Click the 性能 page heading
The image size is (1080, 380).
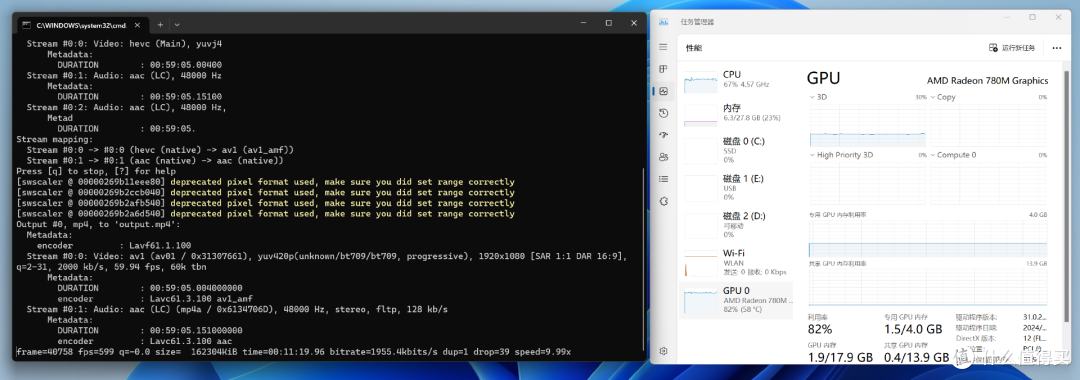click(694, 48)
